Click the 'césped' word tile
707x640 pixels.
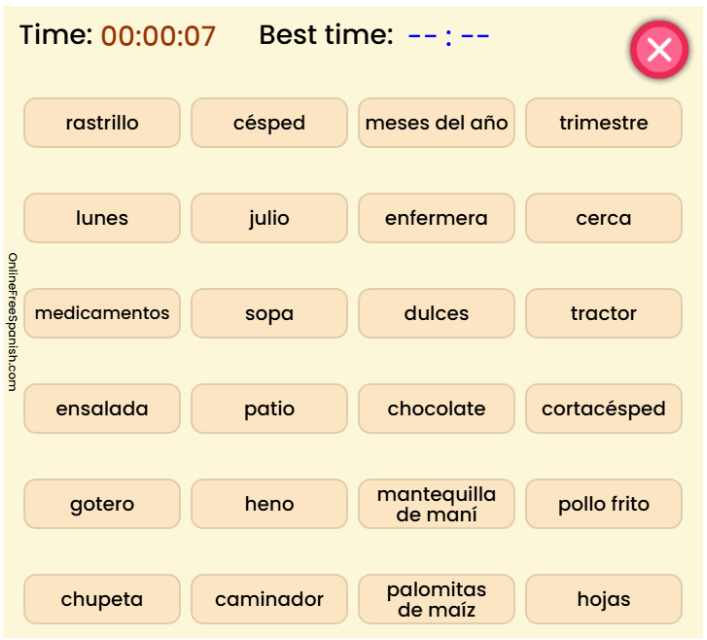[269, 123]
